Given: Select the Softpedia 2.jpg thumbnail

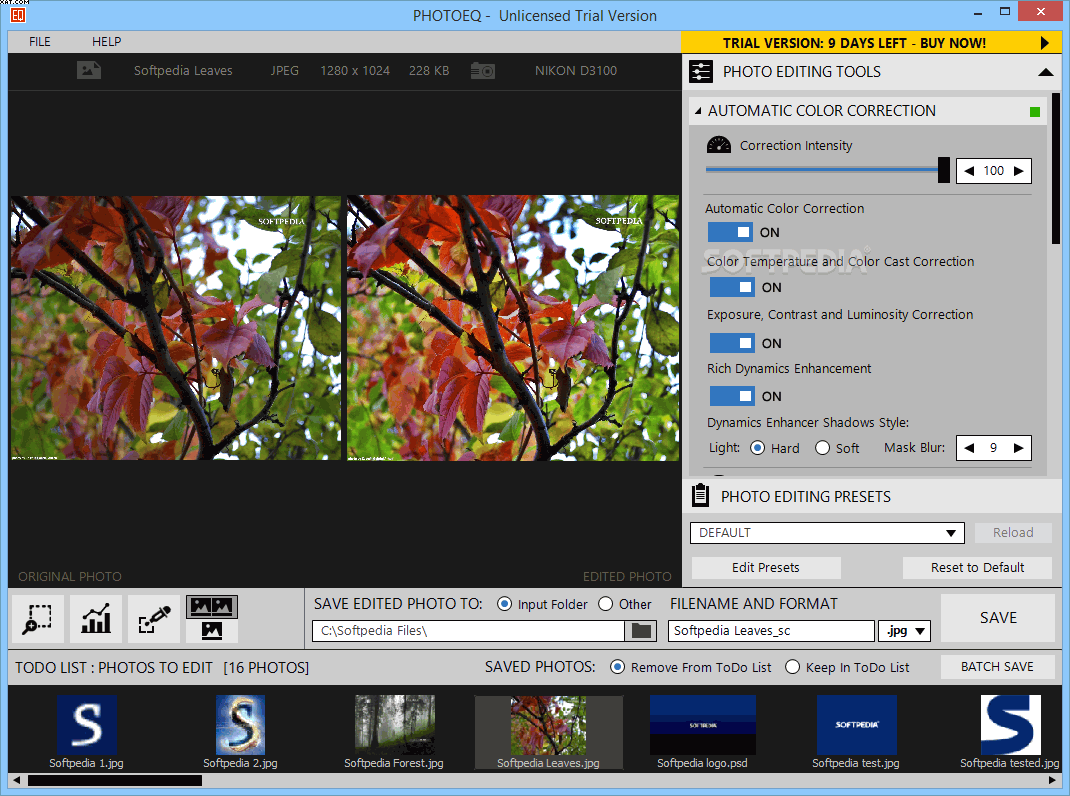Looking at the screenshot, I should tap(240, 732).
